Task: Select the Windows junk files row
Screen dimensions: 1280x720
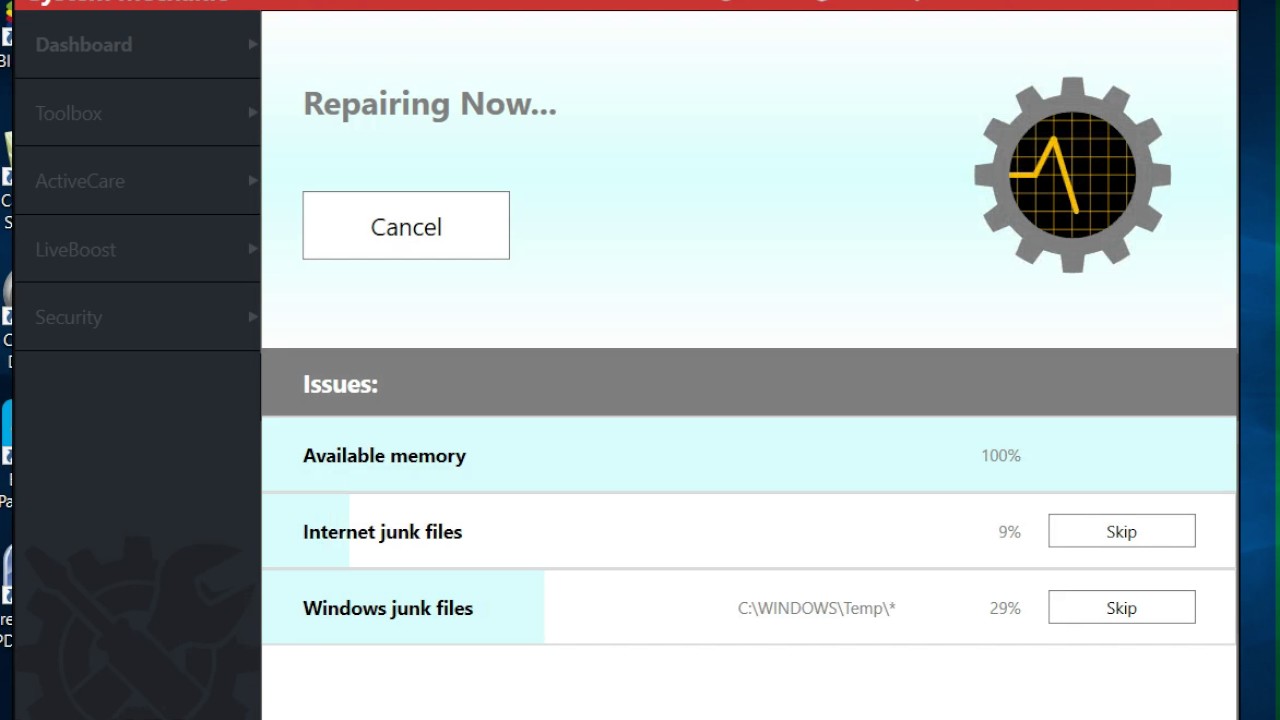Action: click(x=749, y=607)
